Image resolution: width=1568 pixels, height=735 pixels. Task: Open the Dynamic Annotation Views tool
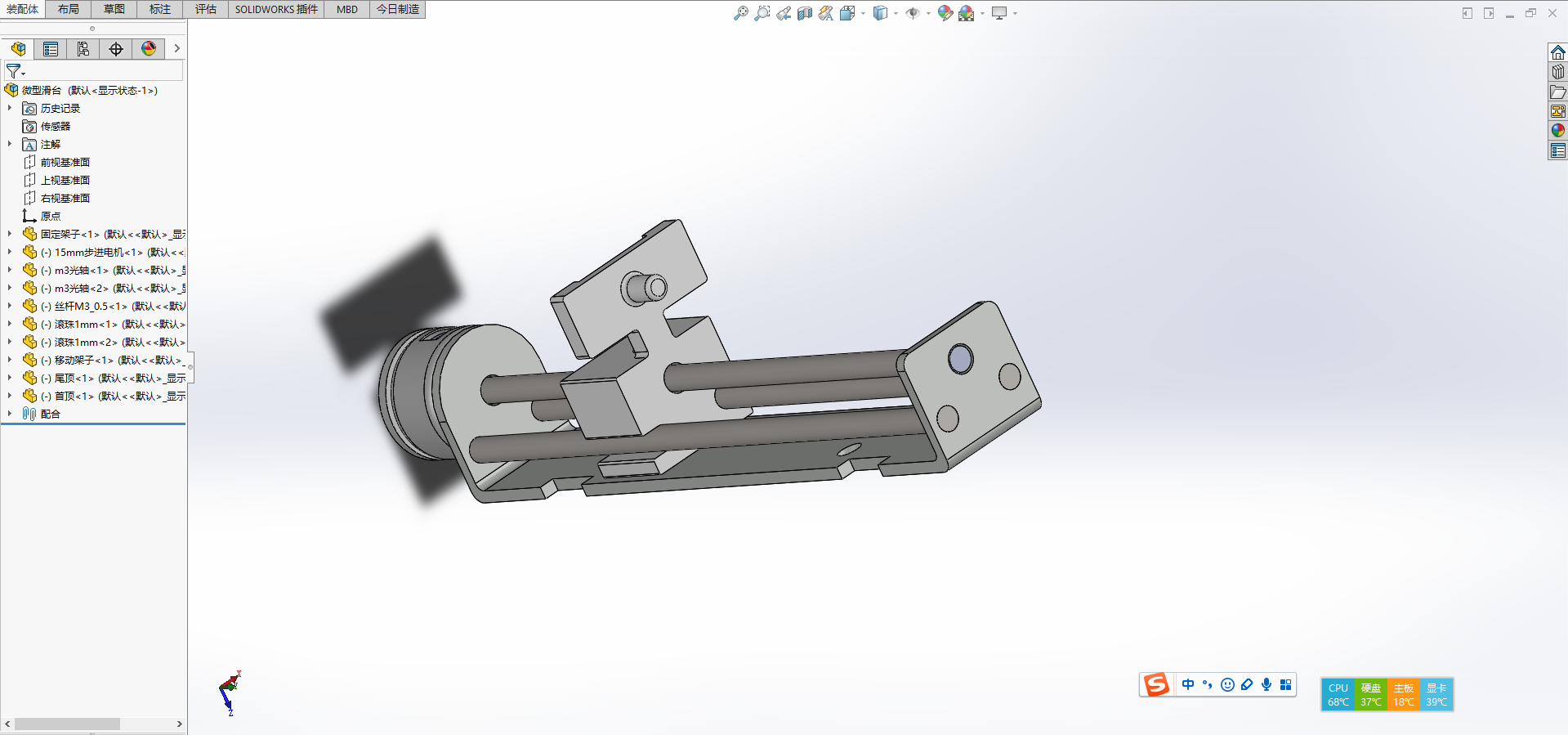[826, 13]
